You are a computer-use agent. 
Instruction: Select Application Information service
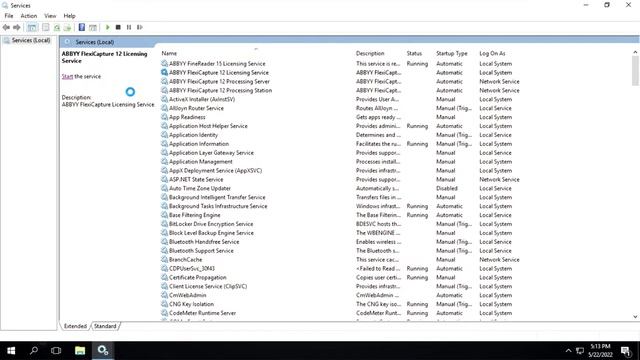tap(199, 144)
